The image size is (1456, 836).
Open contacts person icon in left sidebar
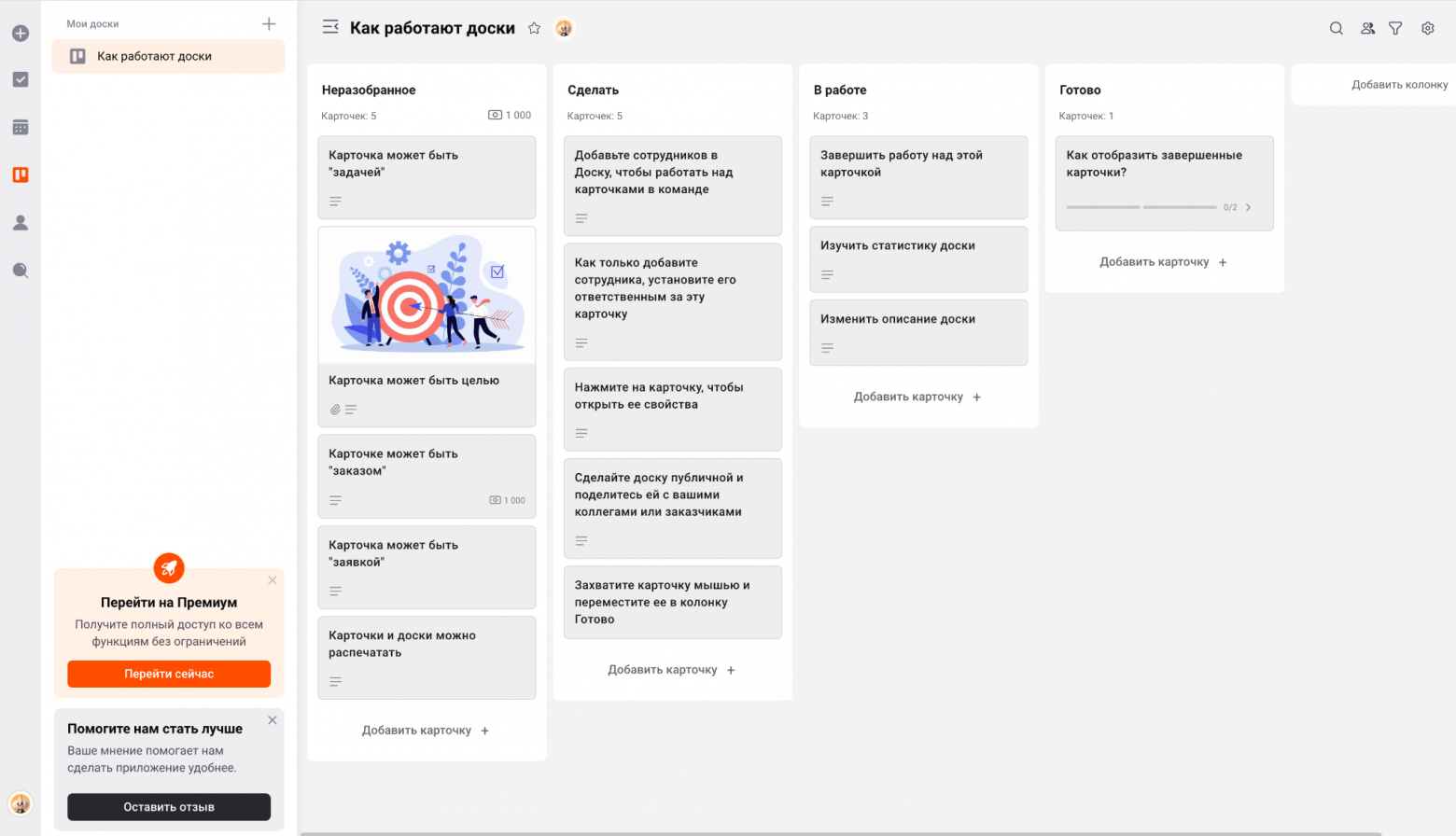pos(21,223)
